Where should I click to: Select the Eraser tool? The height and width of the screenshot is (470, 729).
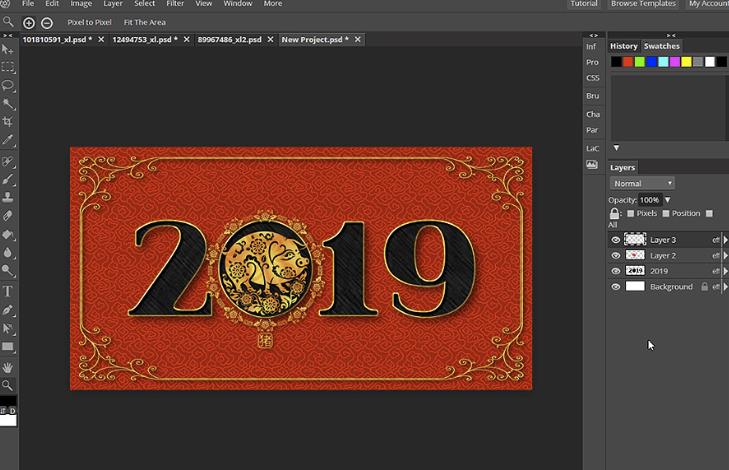point(7,216)
